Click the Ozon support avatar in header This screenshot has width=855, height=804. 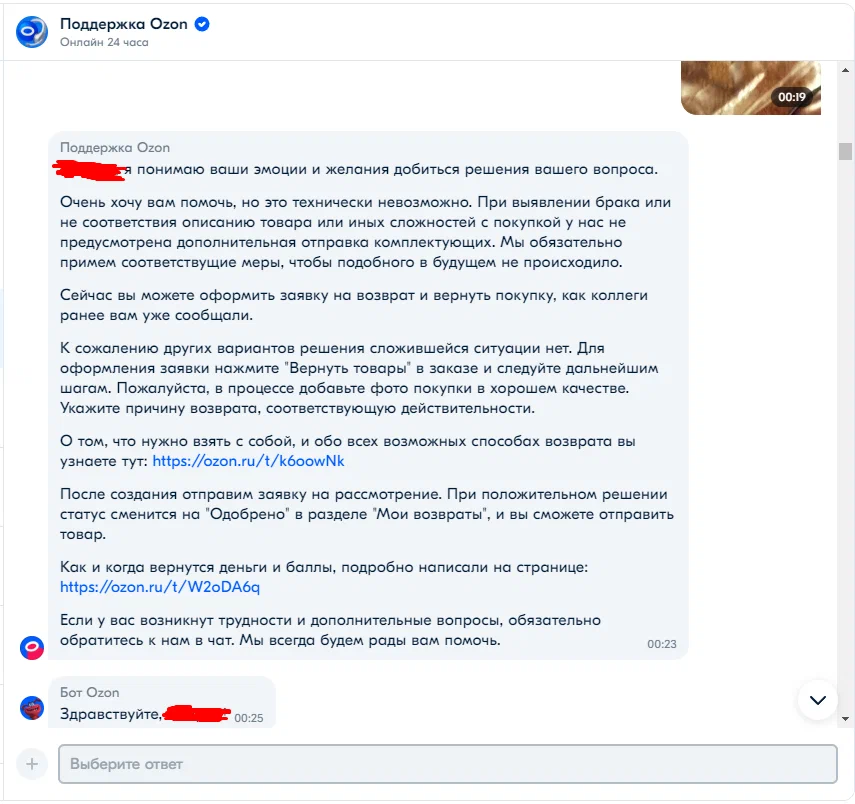click(x=32, y=32)
